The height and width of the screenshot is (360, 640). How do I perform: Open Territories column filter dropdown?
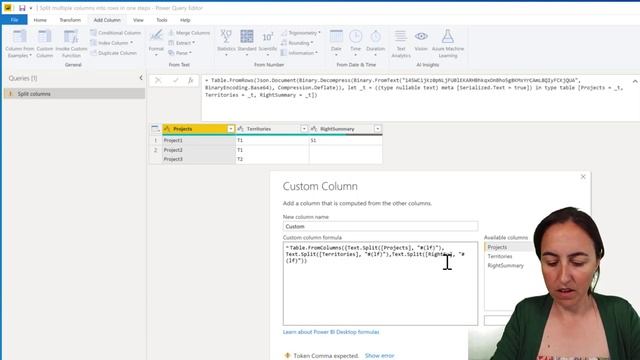[304, 129]
